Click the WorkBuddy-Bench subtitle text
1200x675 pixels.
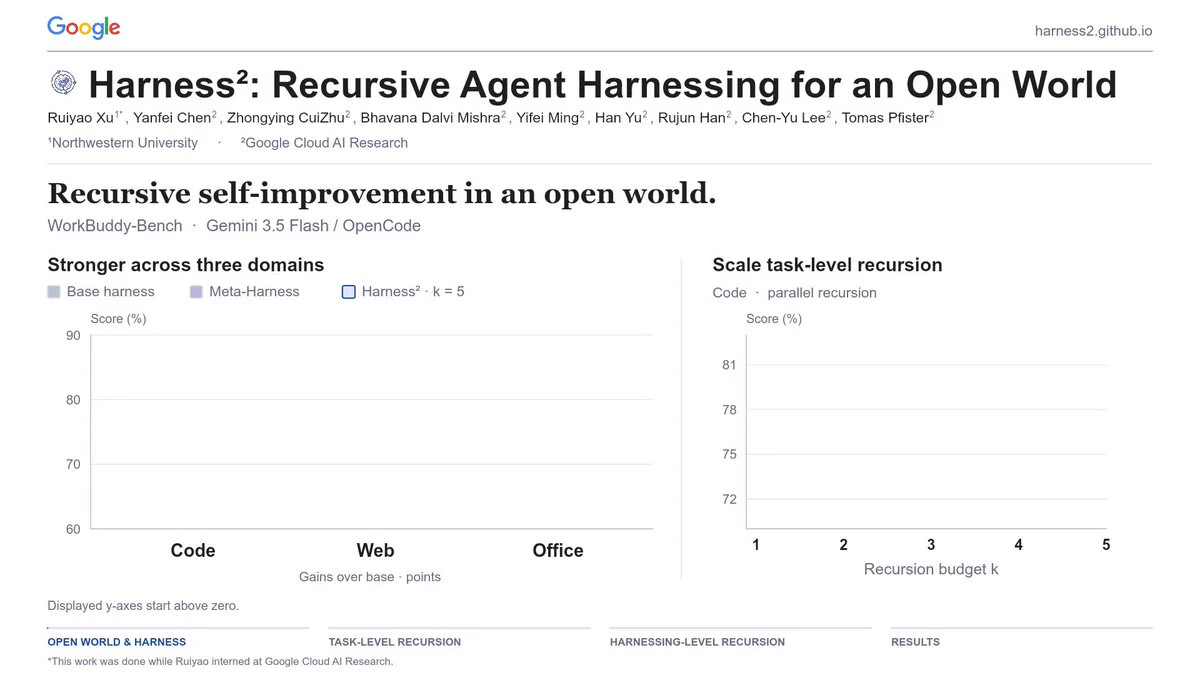[x=115, y=225]
